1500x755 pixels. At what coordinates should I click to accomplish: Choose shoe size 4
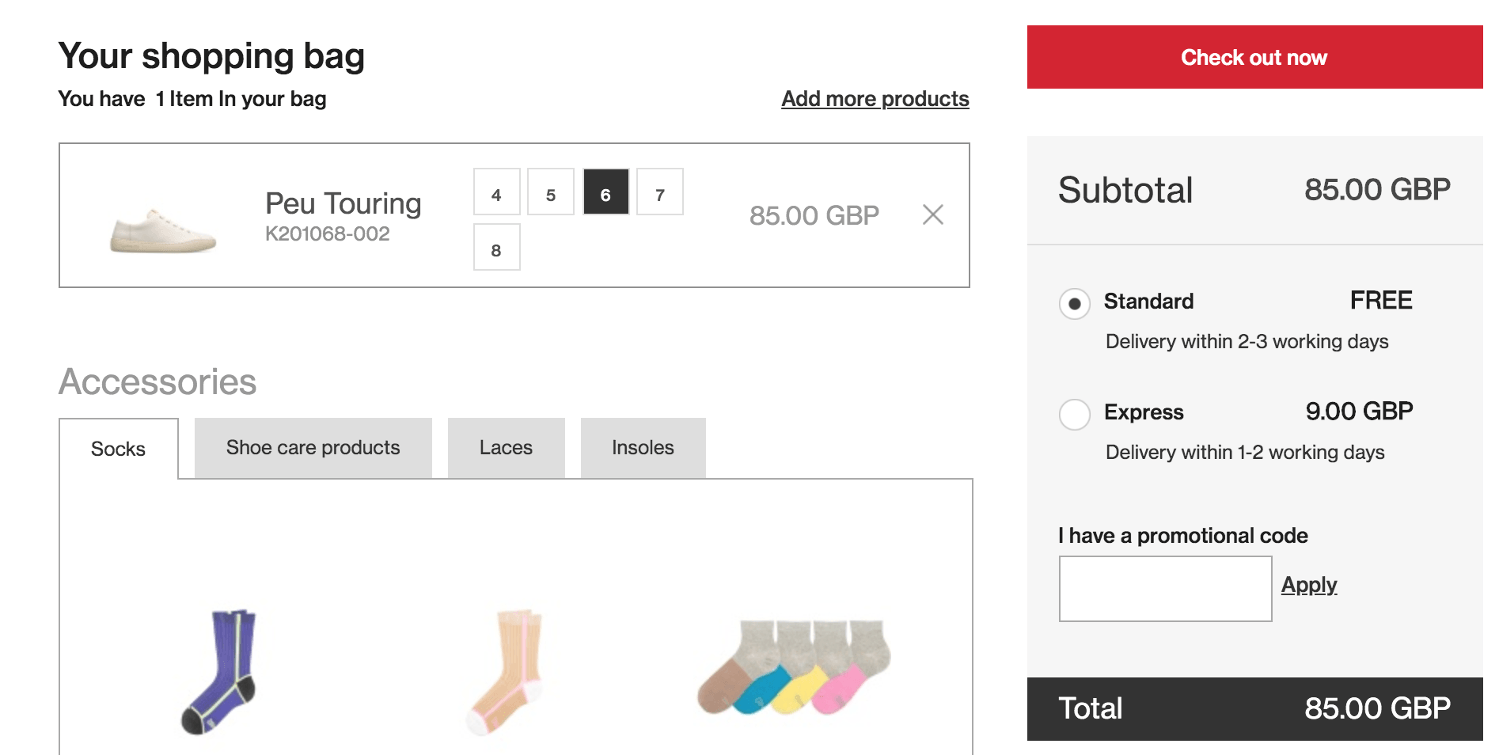tap(497, 192)
